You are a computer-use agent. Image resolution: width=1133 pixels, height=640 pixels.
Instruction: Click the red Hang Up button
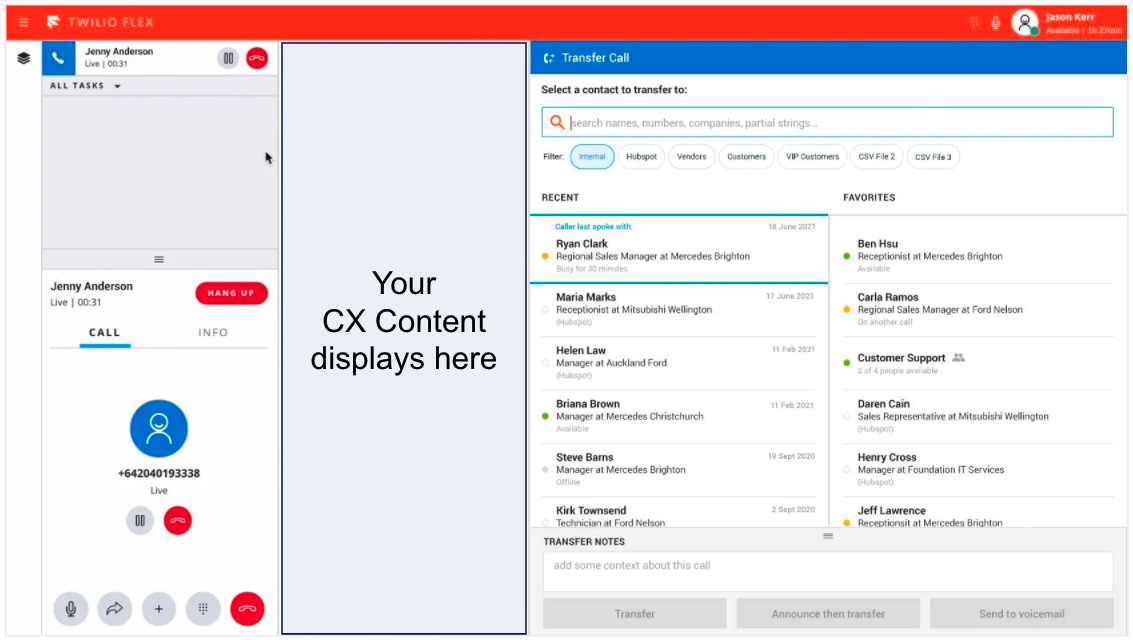pyautogui.click(x=231, y=293)
